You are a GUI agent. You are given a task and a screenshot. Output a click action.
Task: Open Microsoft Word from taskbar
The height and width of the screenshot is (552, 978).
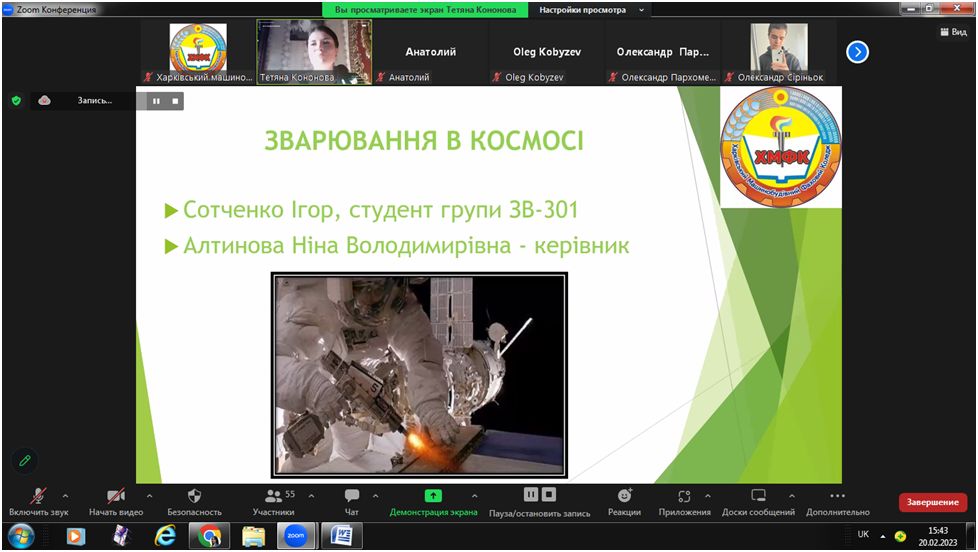[x=341, y=536]
